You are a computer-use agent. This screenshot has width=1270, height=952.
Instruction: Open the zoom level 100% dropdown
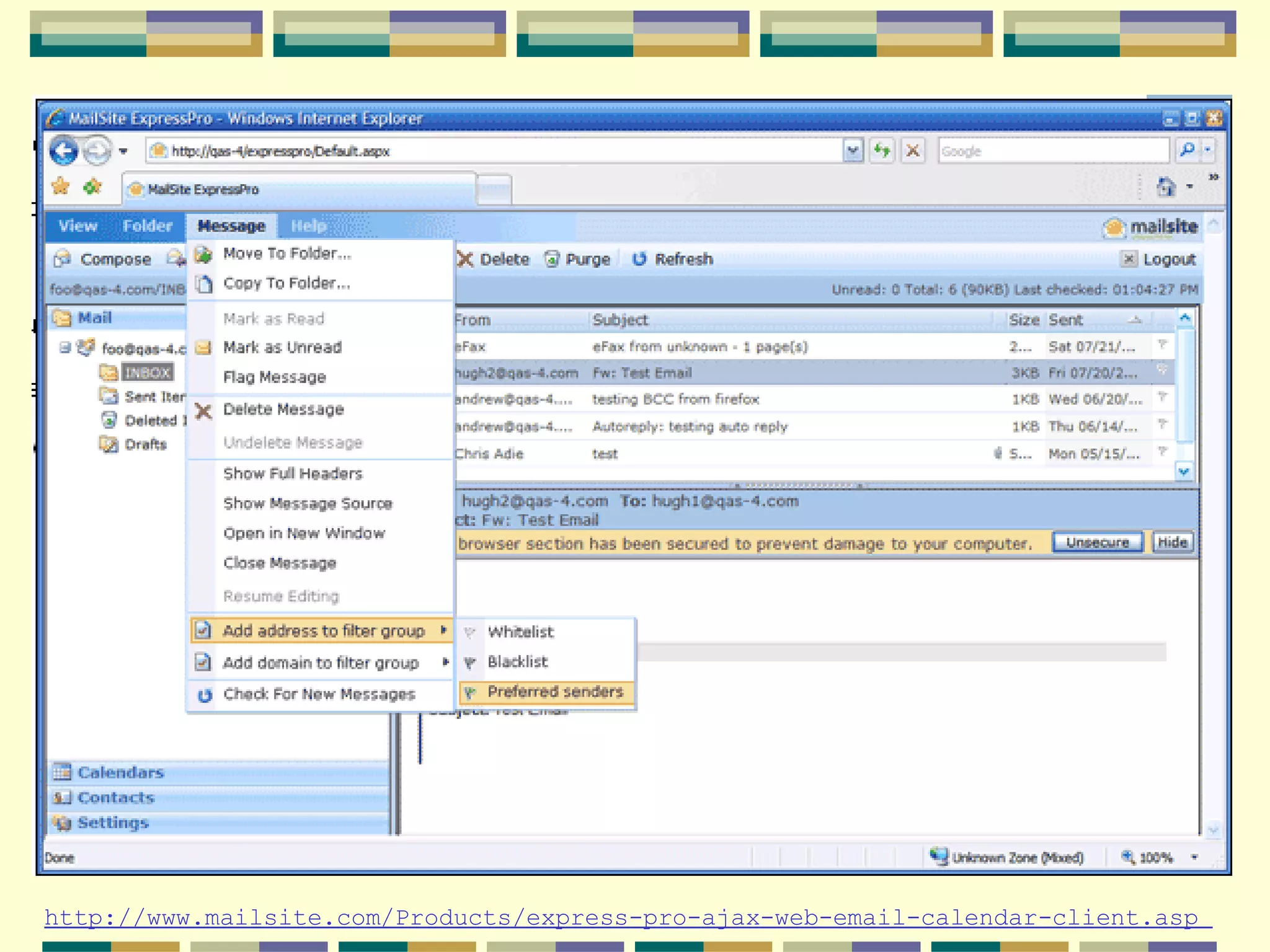pyautogui.click(x=1194, y=858)
